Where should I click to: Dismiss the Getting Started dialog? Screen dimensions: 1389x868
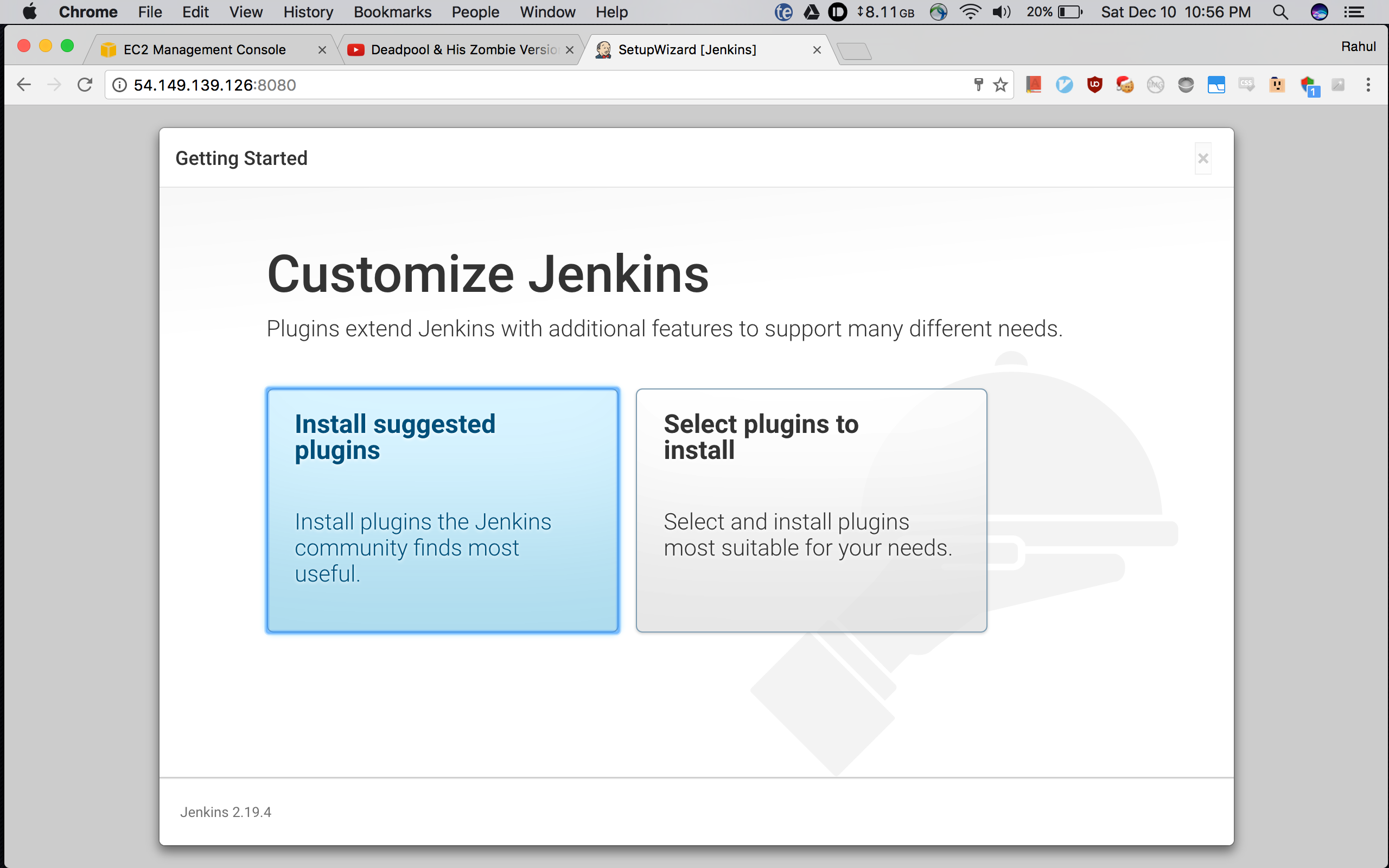[1203, 158]
